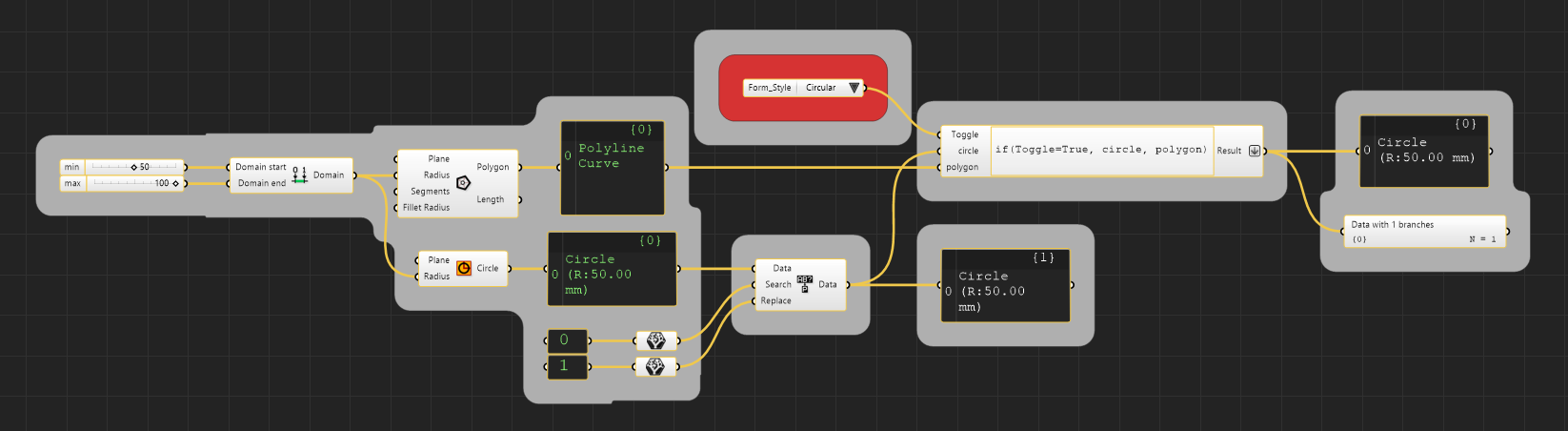Click the Result output label
This screenshot has width=1568, height=431.
pyautogui.click(x=1229, y=151)
